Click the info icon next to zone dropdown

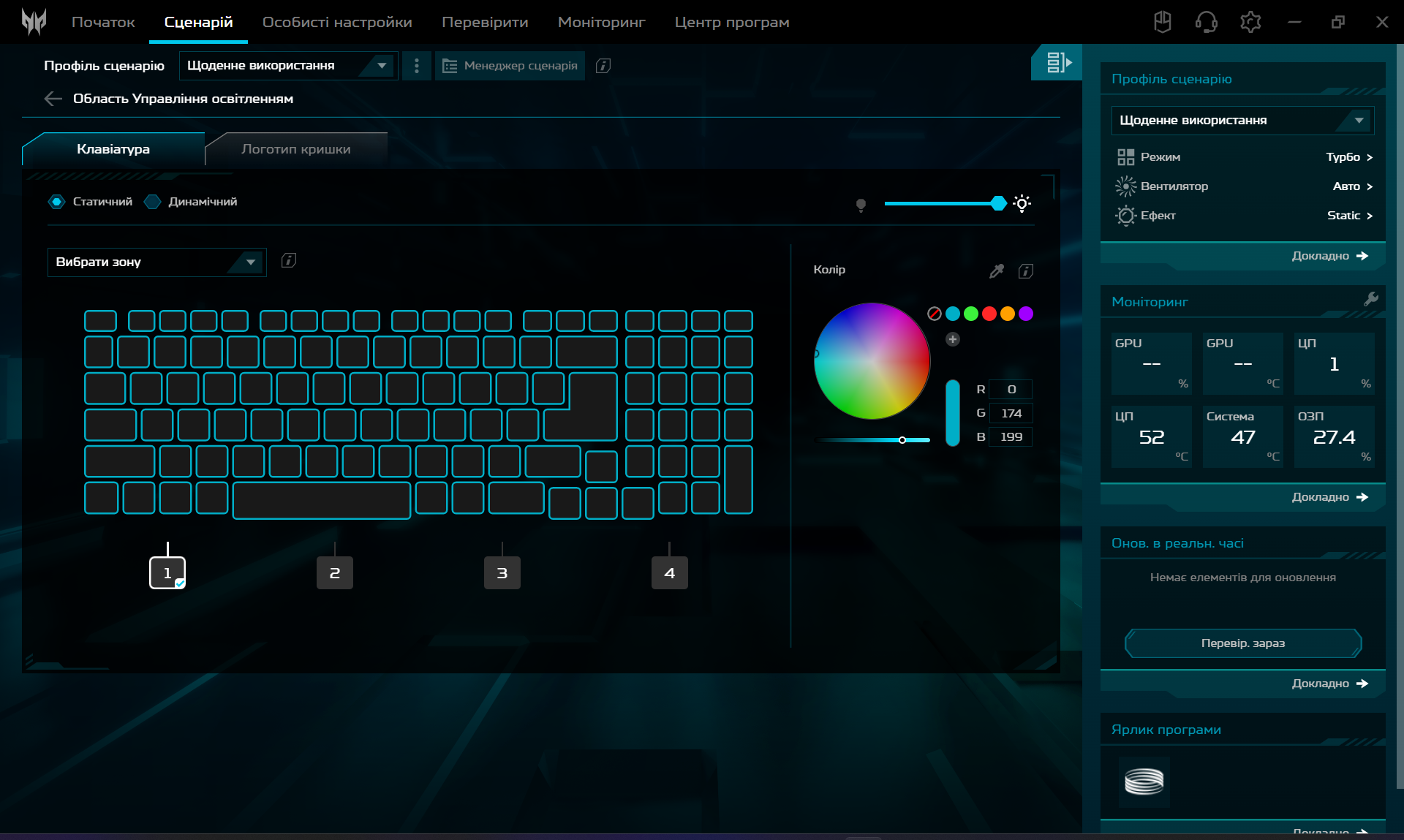tap(289, 260)
